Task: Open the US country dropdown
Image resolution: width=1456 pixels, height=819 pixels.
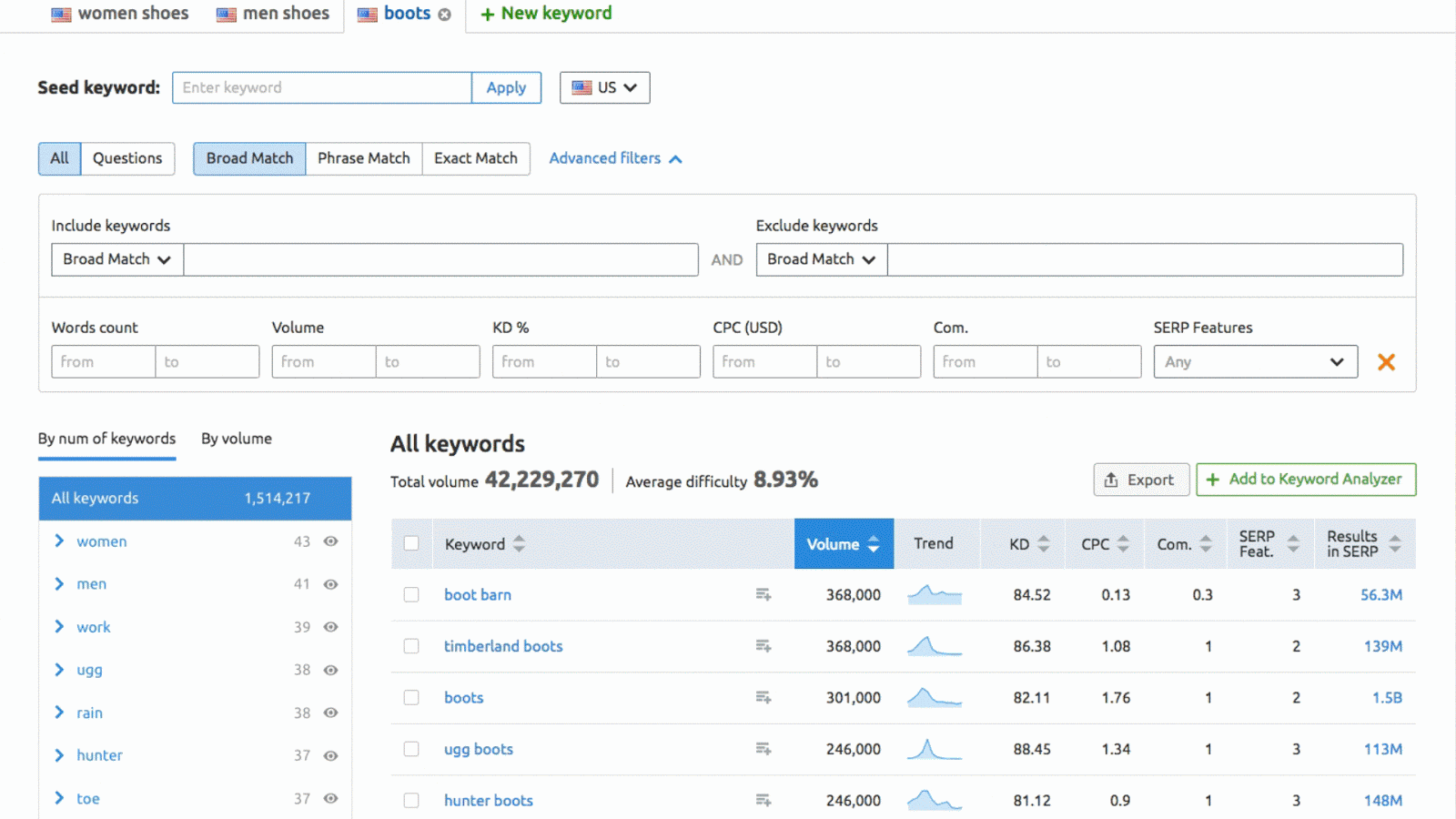Action: [x=604, y=87]
